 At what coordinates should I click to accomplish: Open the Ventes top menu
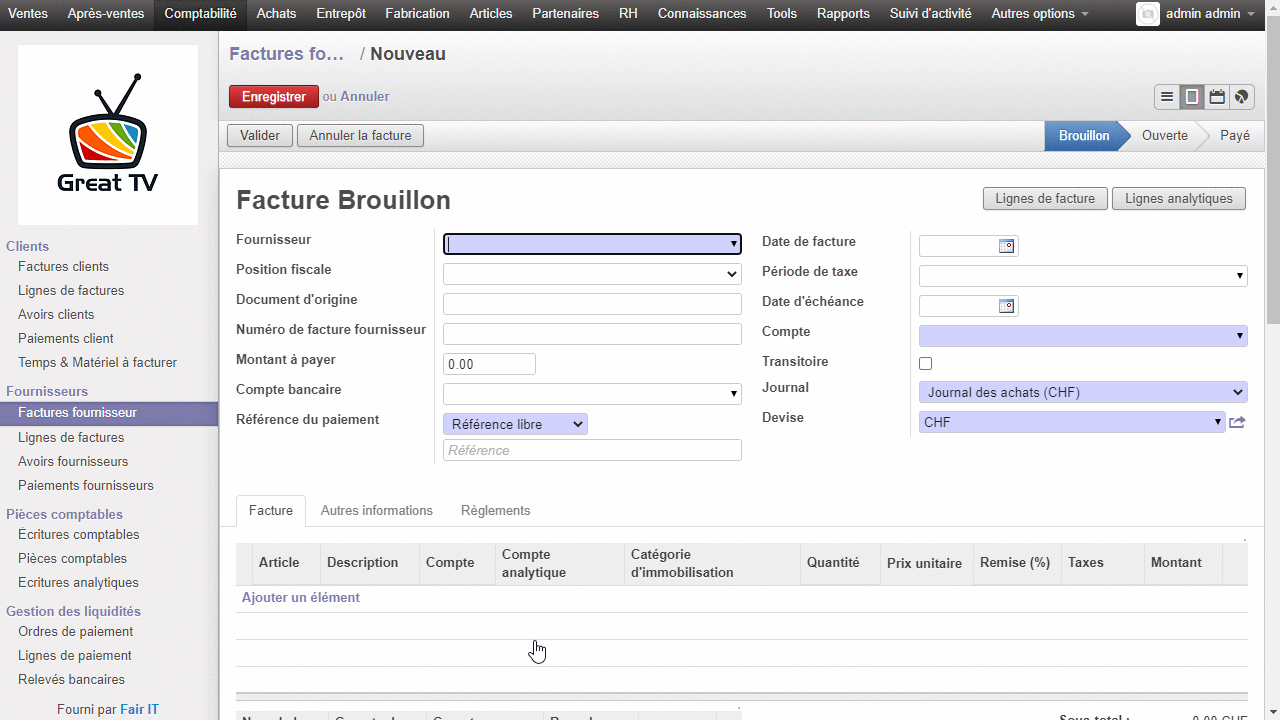click(x=28, y=14)
